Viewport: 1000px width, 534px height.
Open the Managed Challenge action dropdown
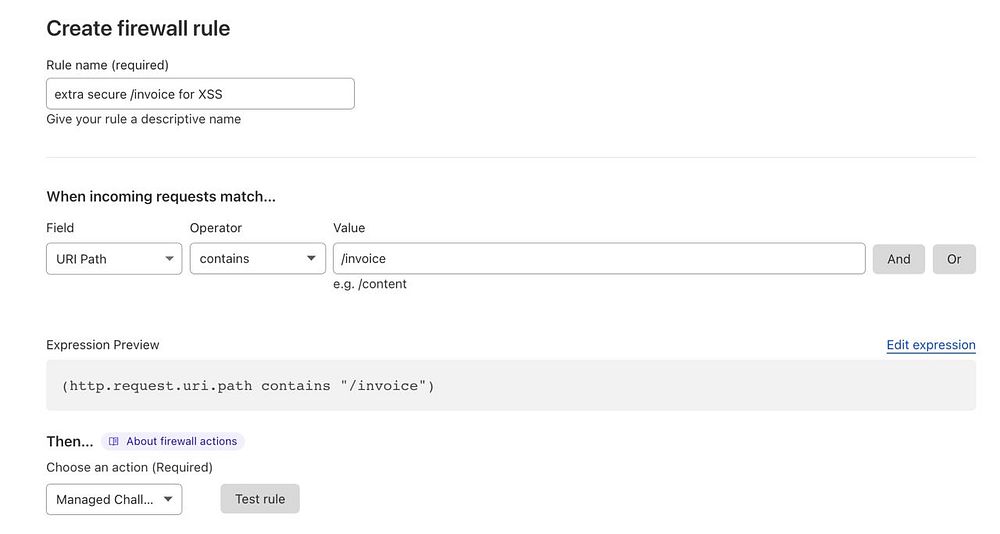click(x=114, y=499)
